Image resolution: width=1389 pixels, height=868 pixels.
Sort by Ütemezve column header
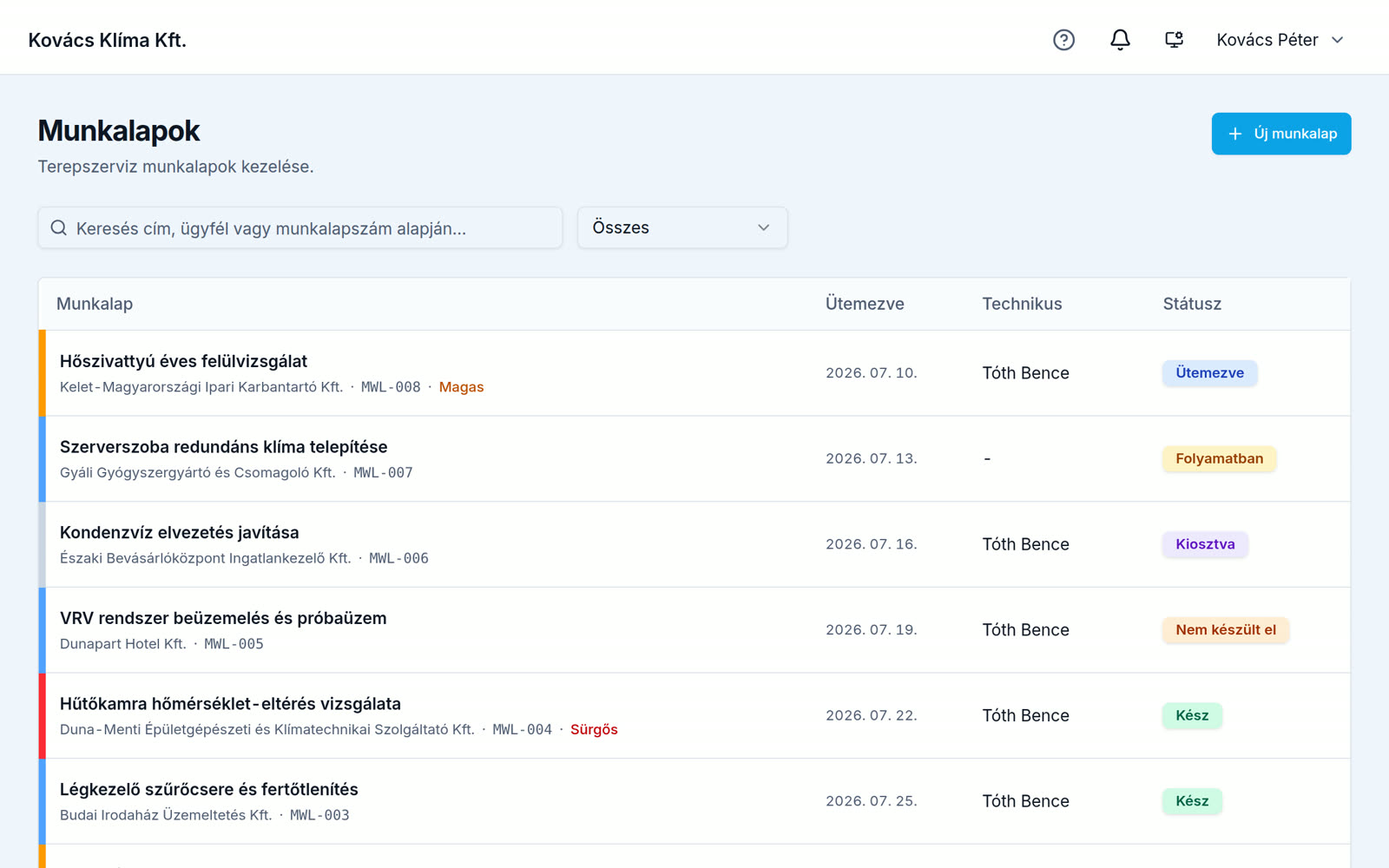[865, 304]
